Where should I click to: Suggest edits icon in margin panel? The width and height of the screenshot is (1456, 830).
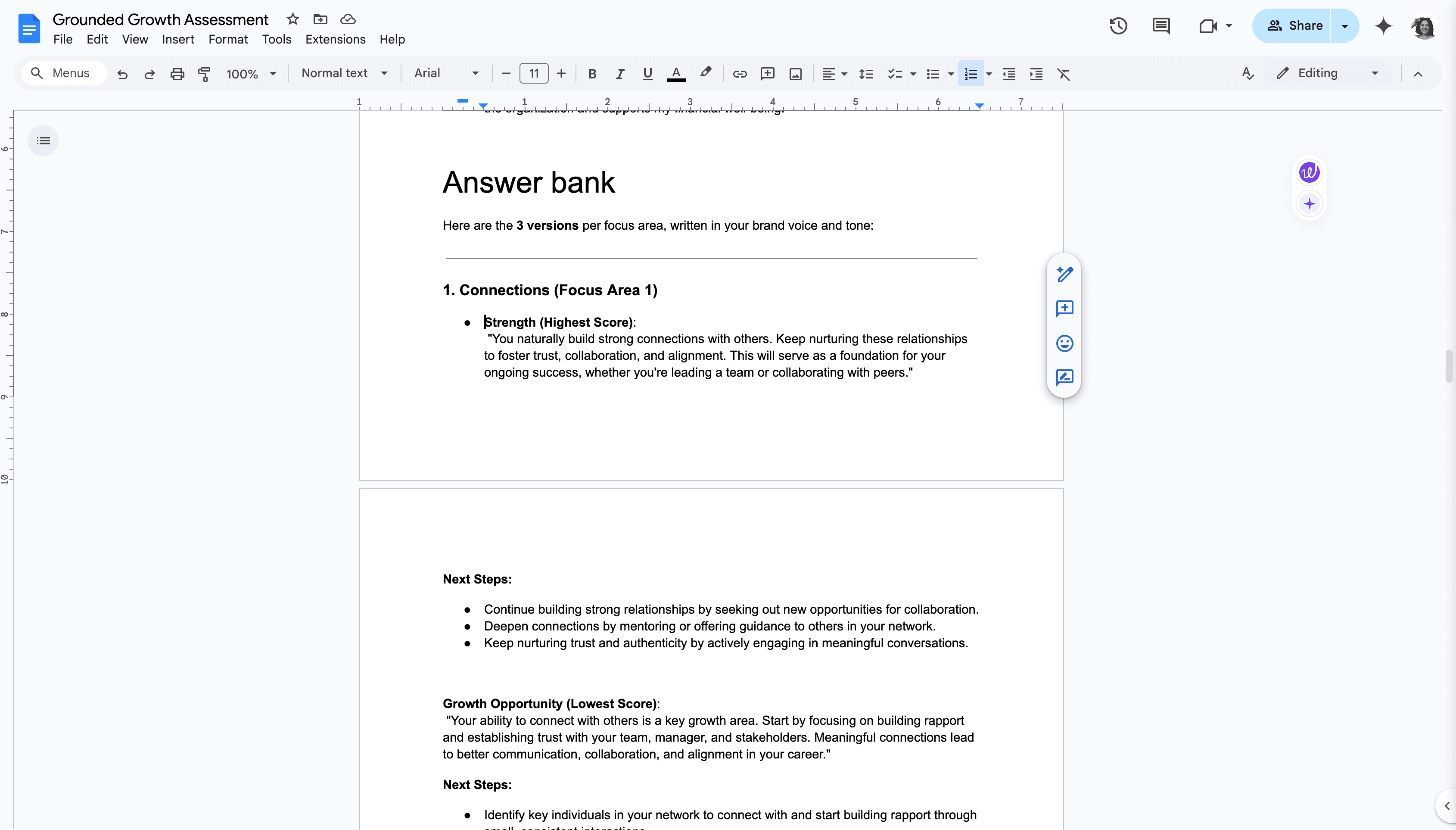[x=1064, y=378]
